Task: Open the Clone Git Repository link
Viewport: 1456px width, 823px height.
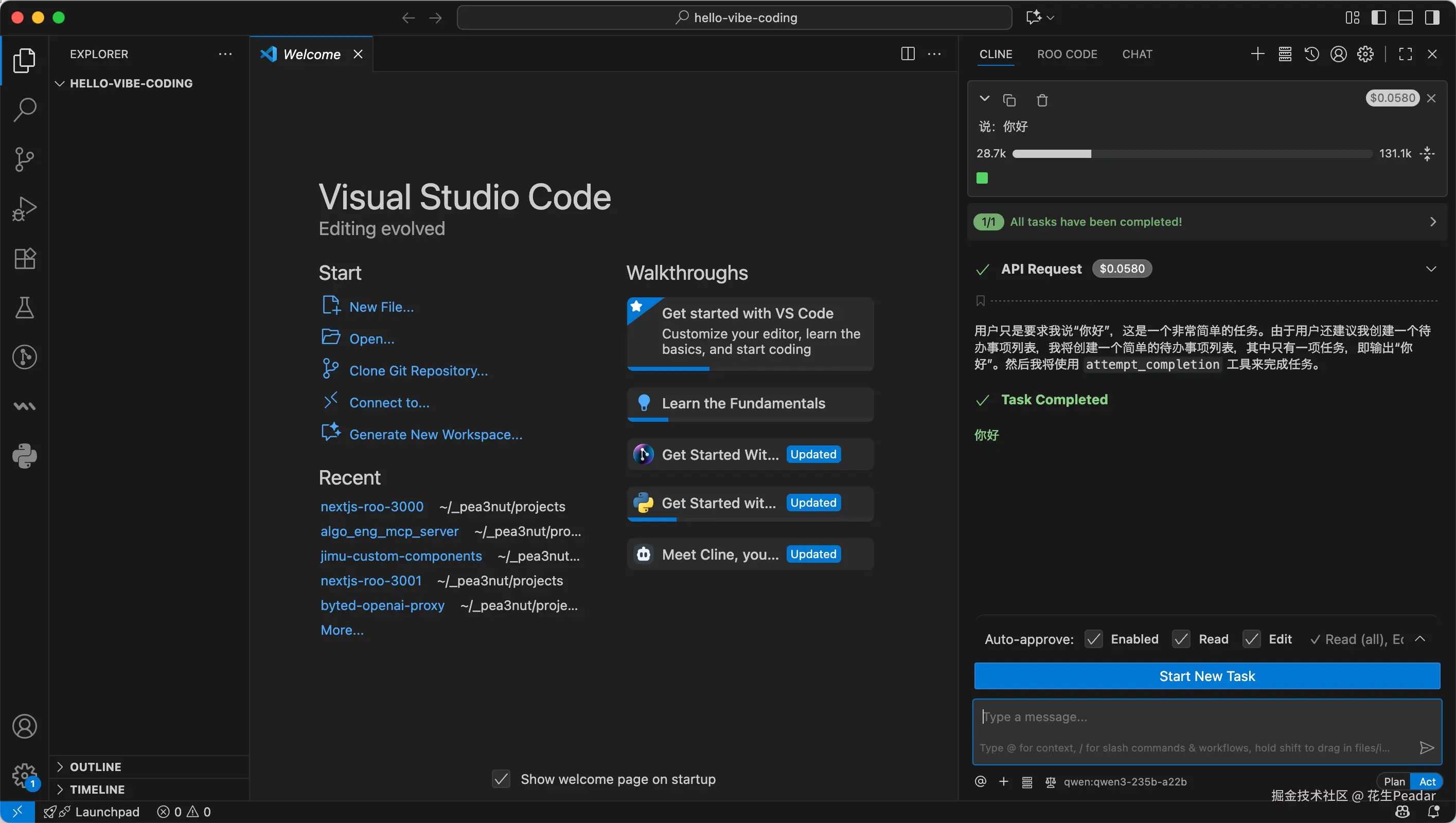Action: [x=418, y=371]
